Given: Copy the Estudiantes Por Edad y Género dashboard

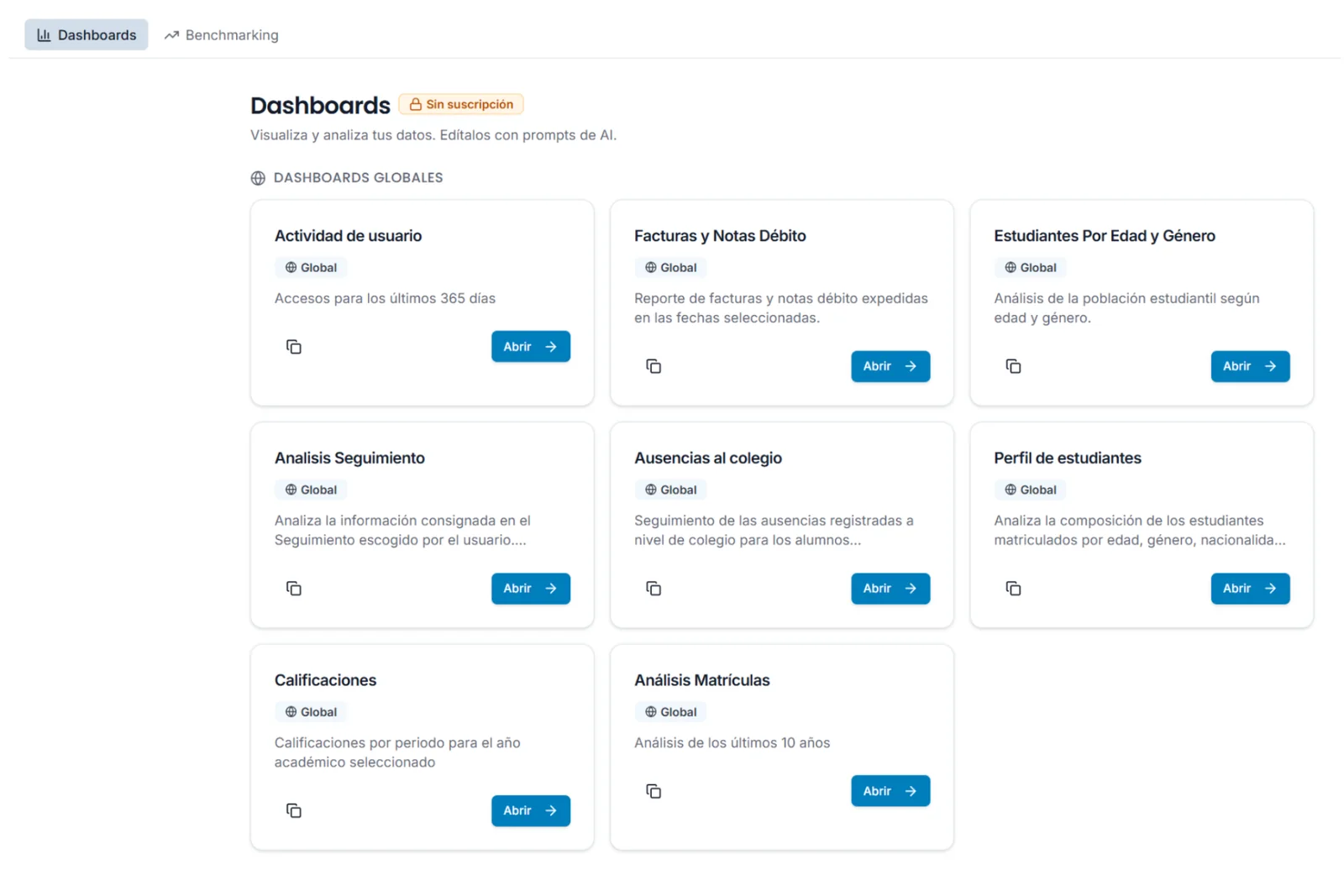Looking at the screenshot, I should (1013, 366).
